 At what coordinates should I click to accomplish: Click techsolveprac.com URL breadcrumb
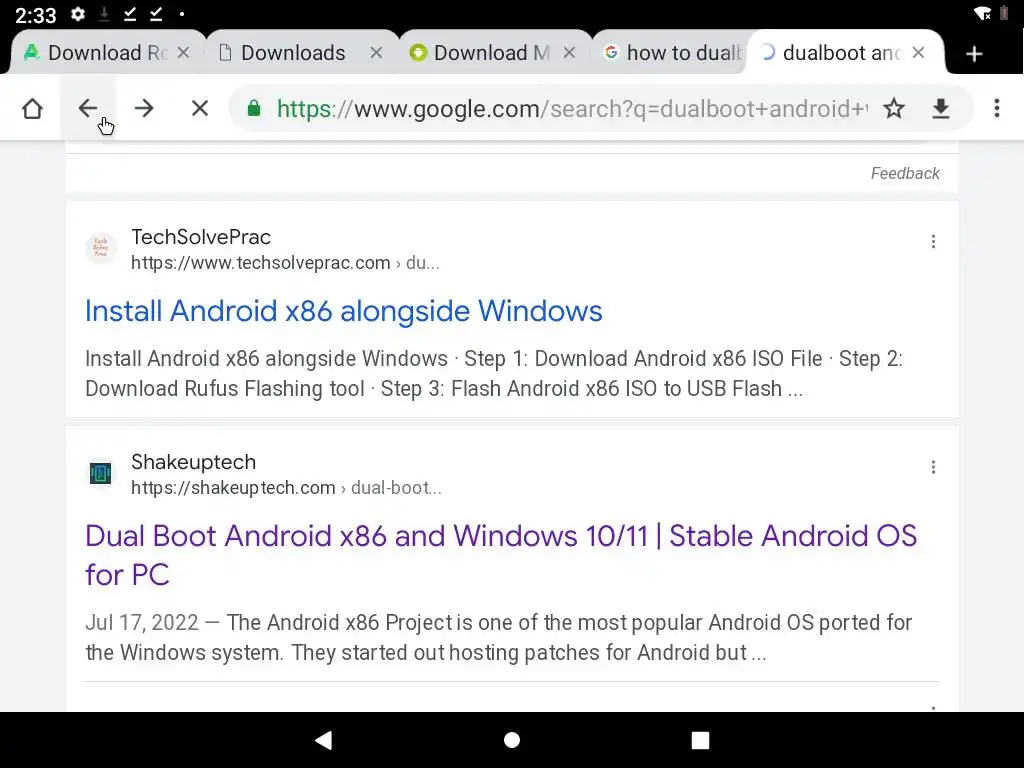[x=285, y=263]
